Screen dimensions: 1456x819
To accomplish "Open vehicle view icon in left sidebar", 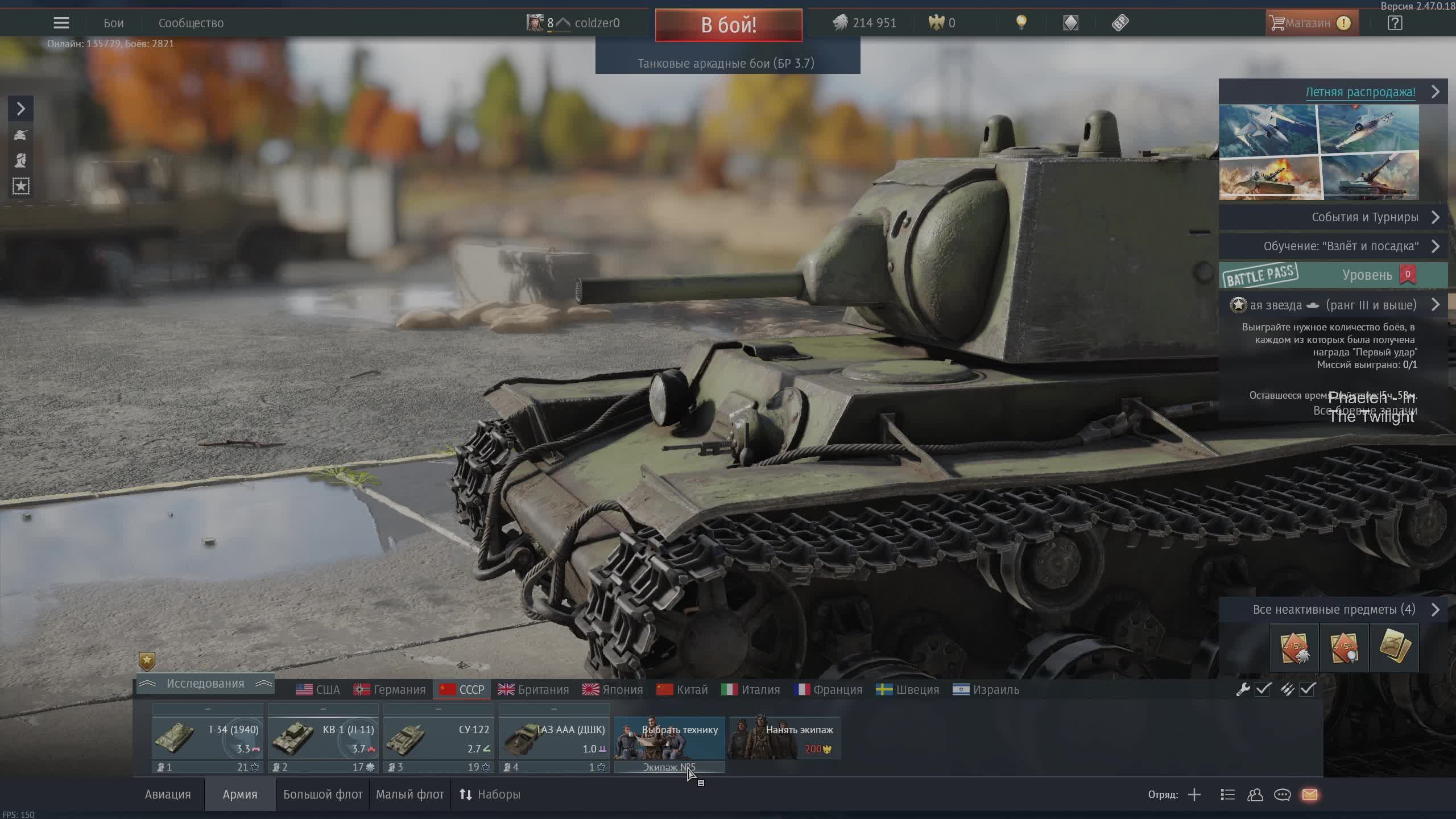I will [x=20, y=135].
